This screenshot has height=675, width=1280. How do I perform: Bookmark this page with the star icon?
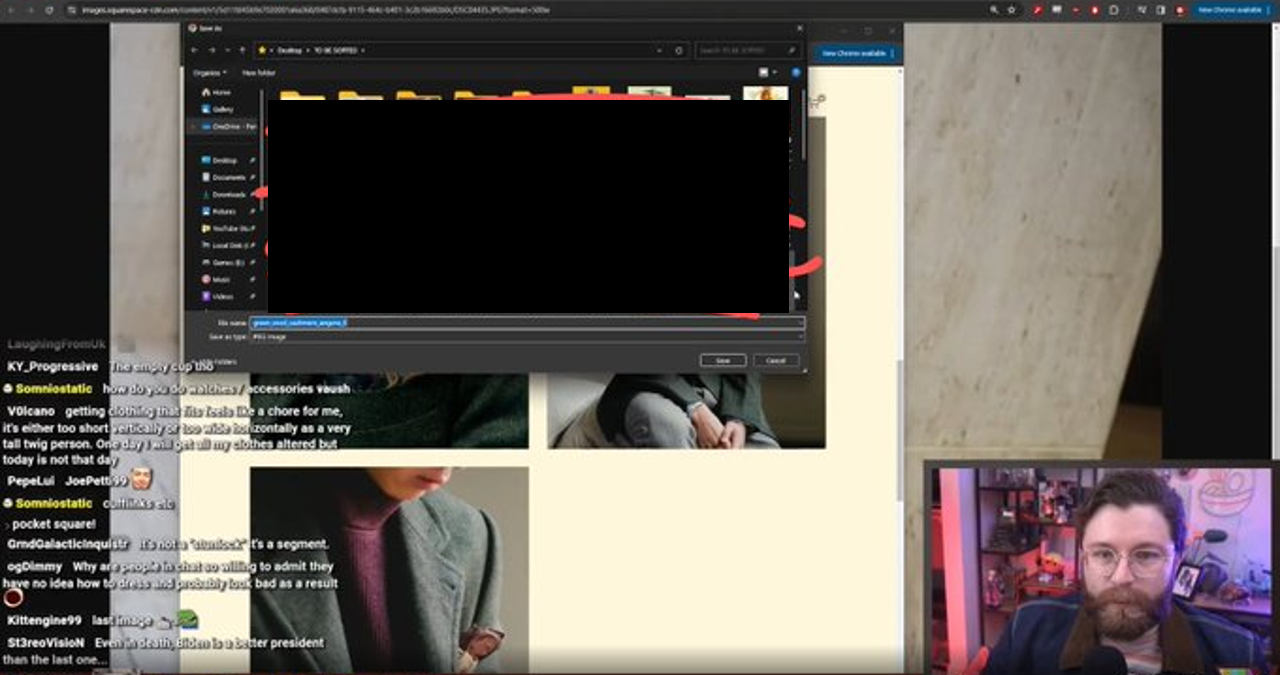point(1012,9)
